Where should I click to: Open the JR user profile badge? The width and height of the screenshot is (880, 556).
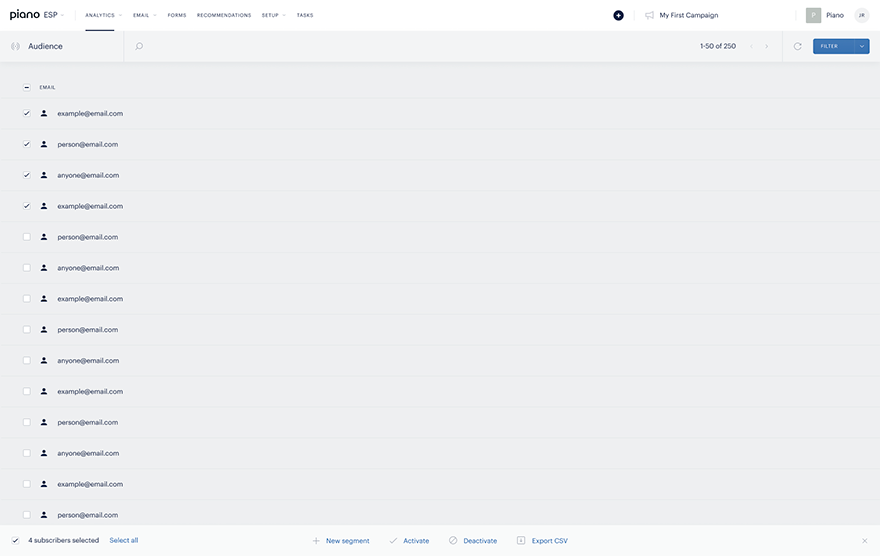(x=861, y=15)
